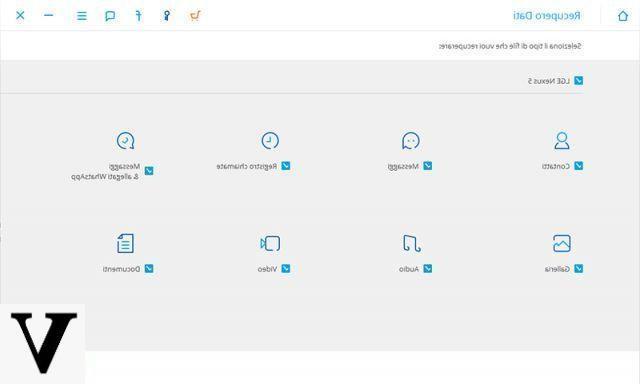Toggle the LGE Nexus 5 checkbox
640x384 pixels.
pyautogui.click(x=578, y=80)
